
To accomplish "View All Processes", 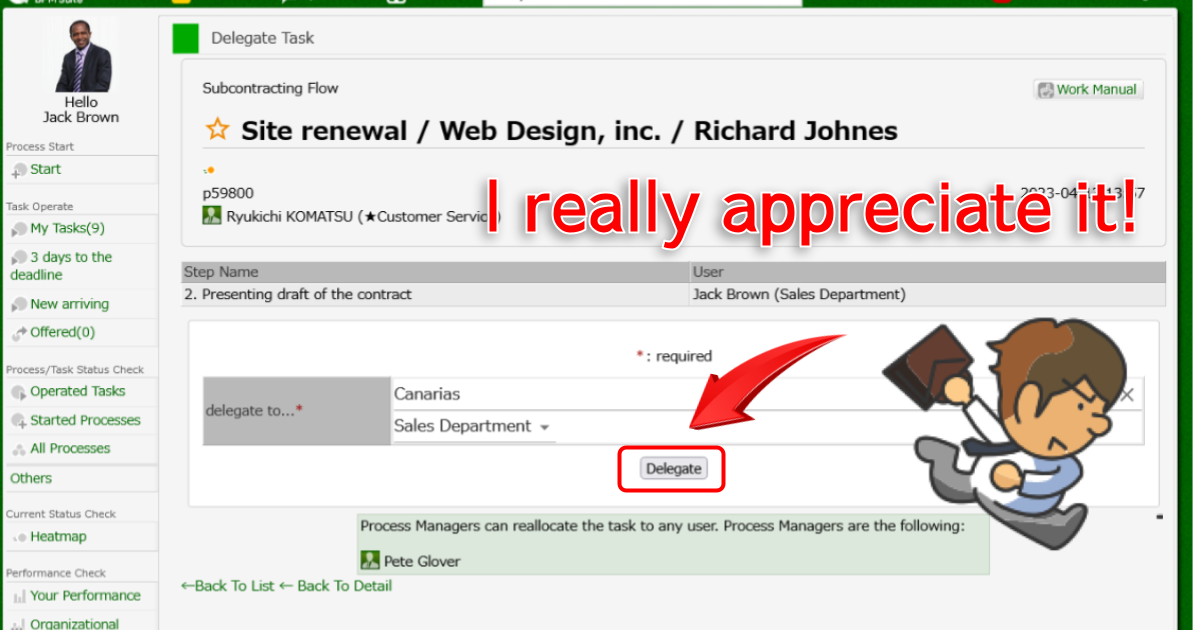I will coord(70,448).
